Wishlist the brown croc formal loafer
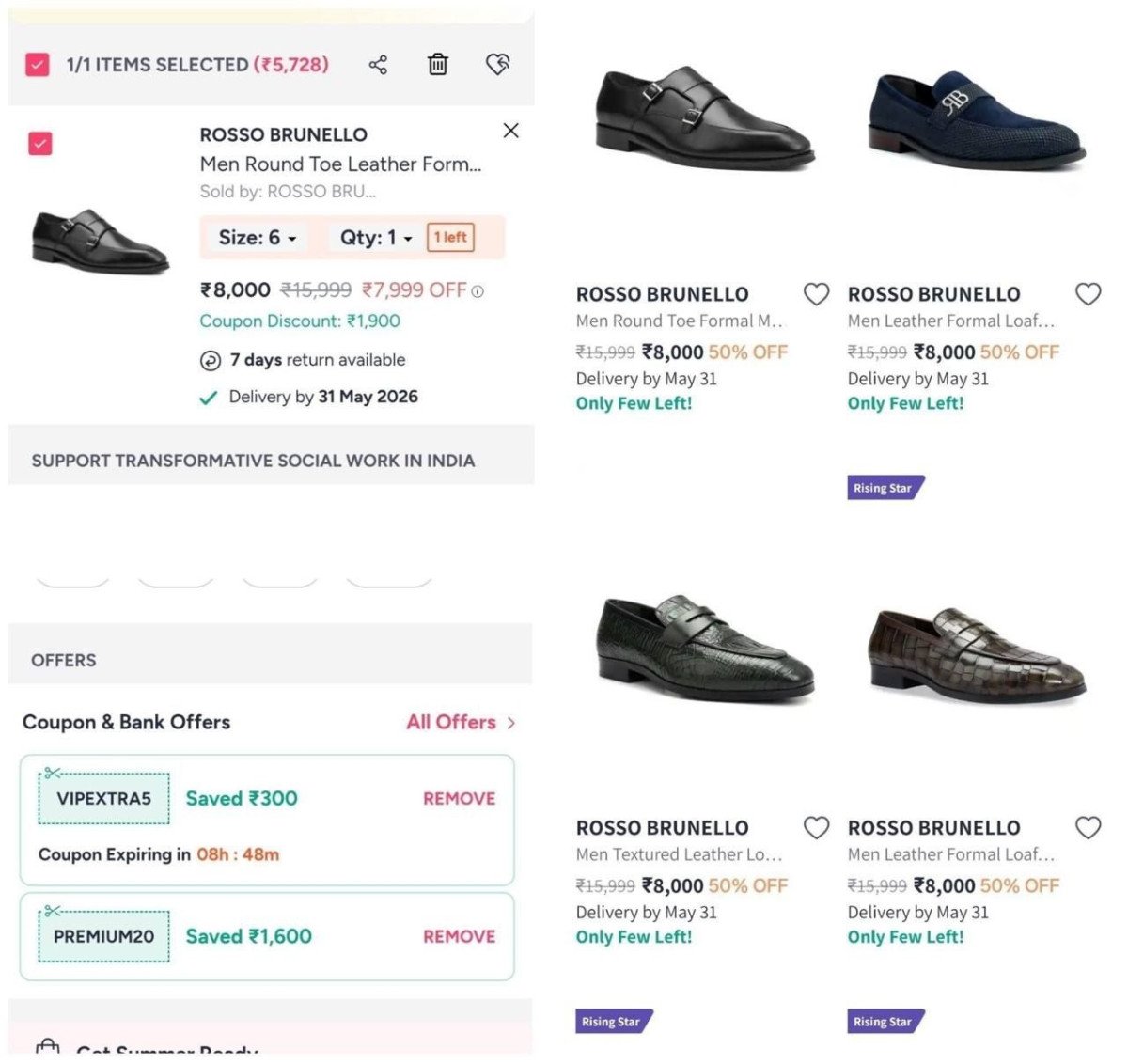The width and height of the screenshot is (1128, 1064). [x=1088, y=827]
